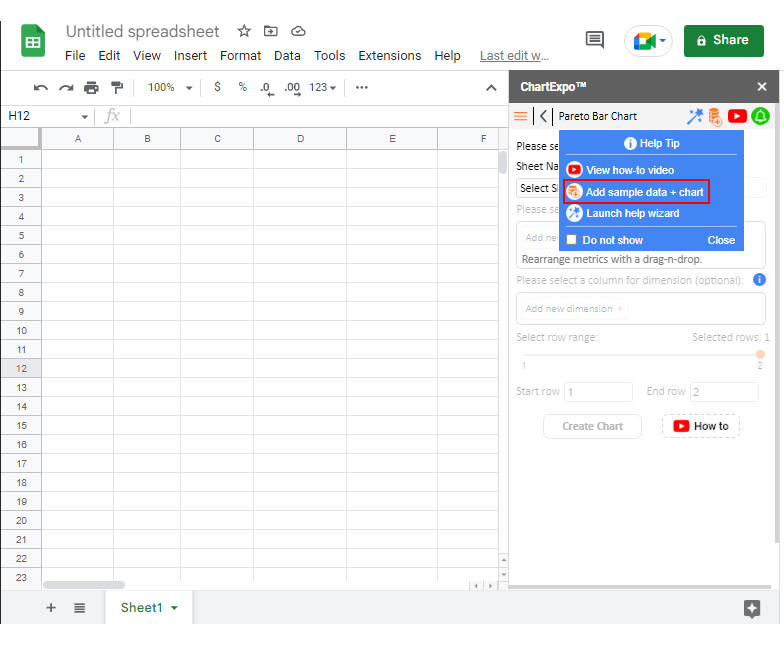Star the Untitled spreadsheet
Image resolution: width=784 pixels, height=645 pixels.
[244, 31]
